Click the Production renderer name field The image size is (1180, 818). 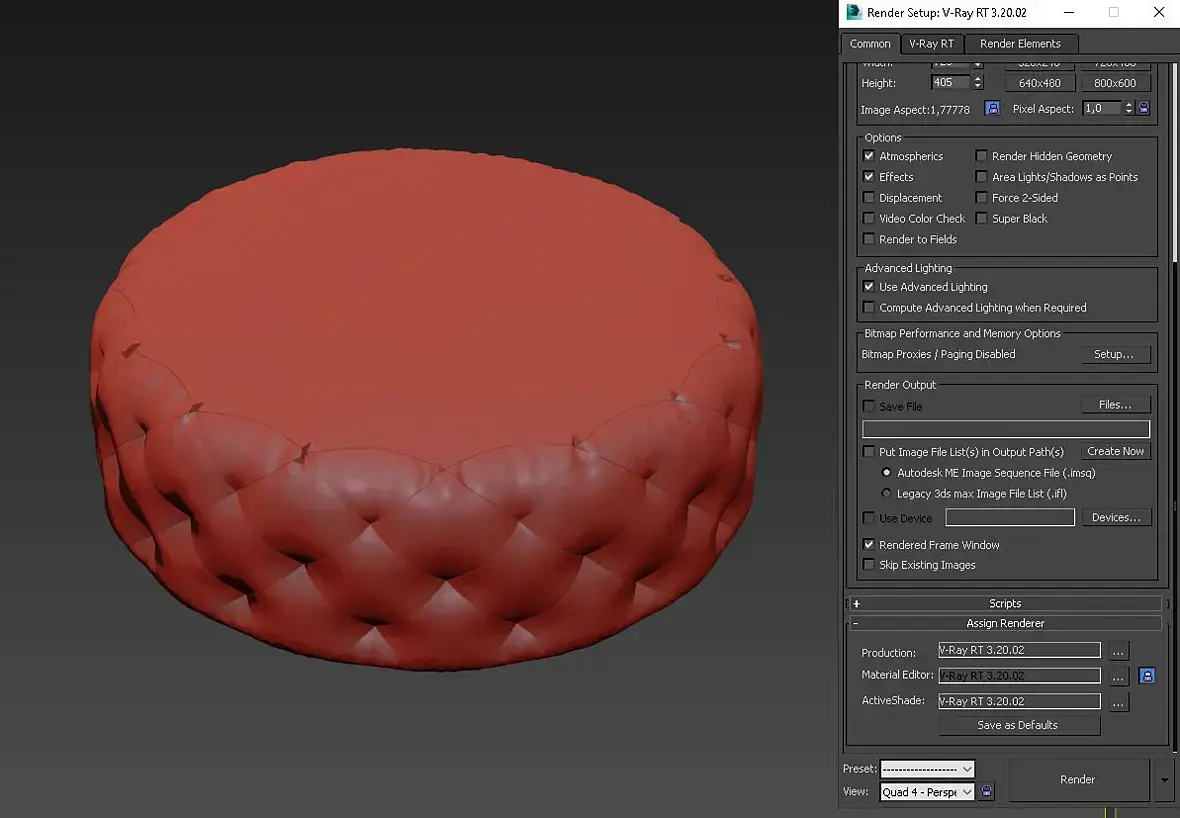(x=1019, y=650)
